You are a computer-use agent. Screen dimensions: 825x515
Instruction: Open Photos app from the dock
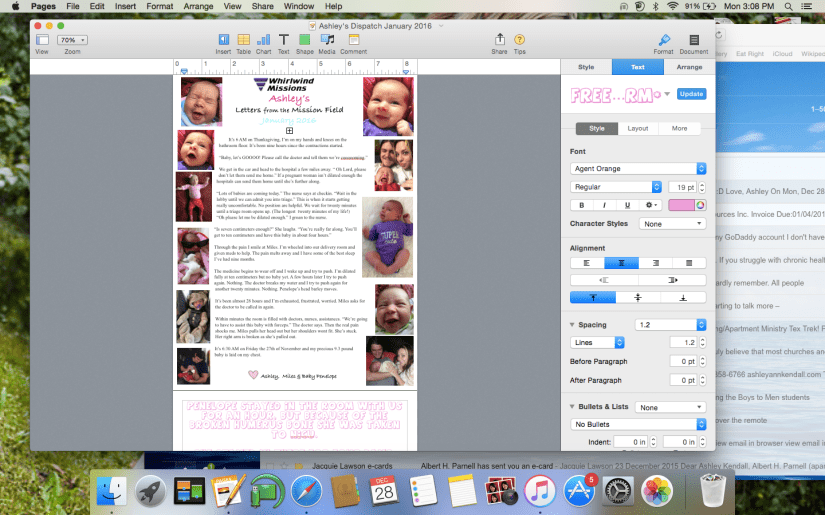(657, 490)
